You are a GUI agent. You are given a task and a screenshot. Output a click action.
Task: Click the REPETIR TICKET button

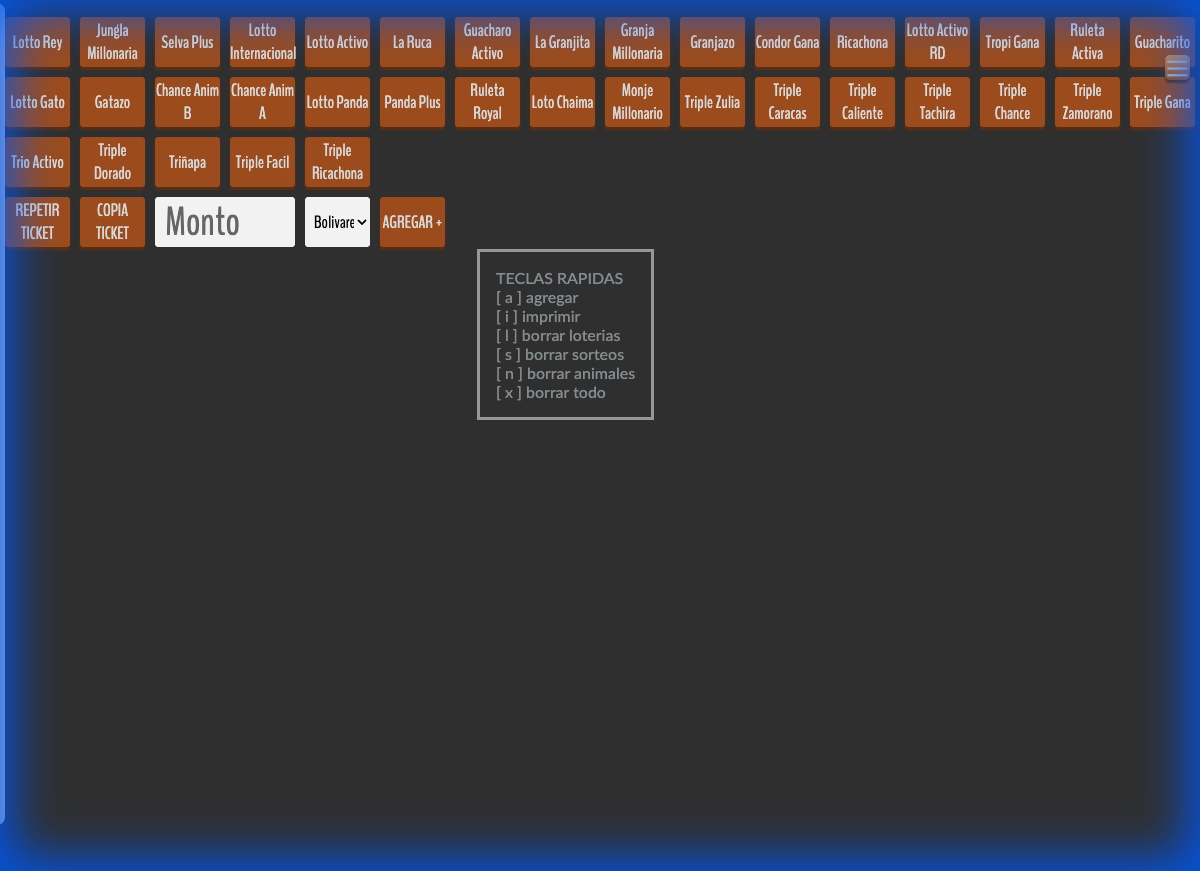point(38,222)
